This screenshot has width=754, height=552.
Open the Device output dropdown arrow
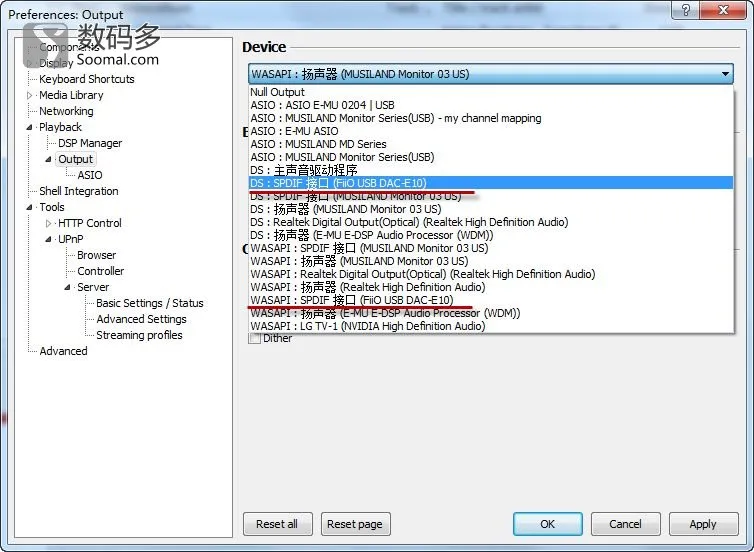click(725, 74)
